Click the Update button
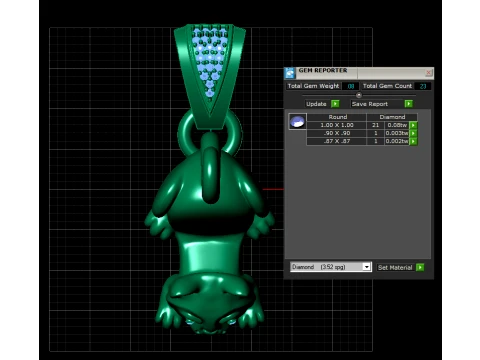 coord(316,104)
